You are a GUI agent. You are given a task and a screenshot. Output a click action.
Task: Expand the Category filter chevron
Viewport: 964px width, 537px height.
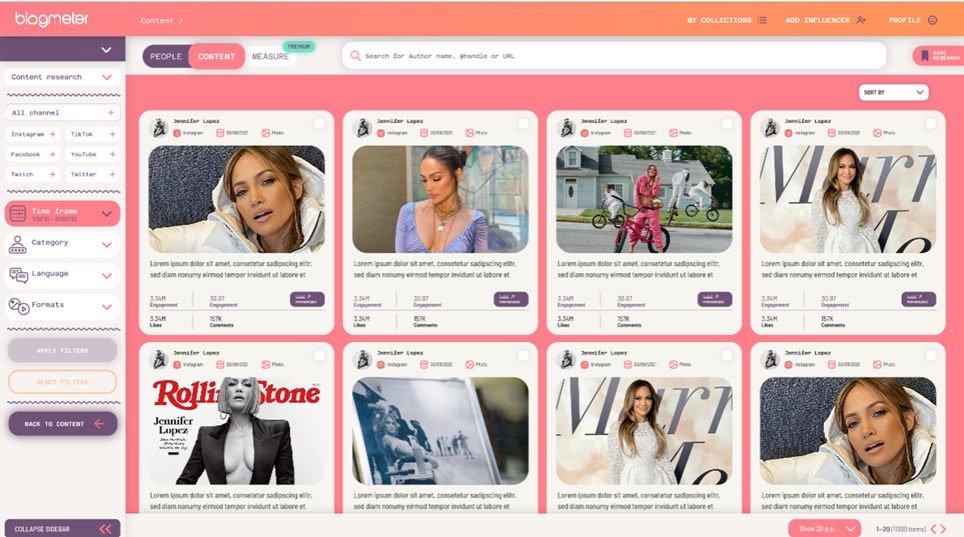point(106,245)
